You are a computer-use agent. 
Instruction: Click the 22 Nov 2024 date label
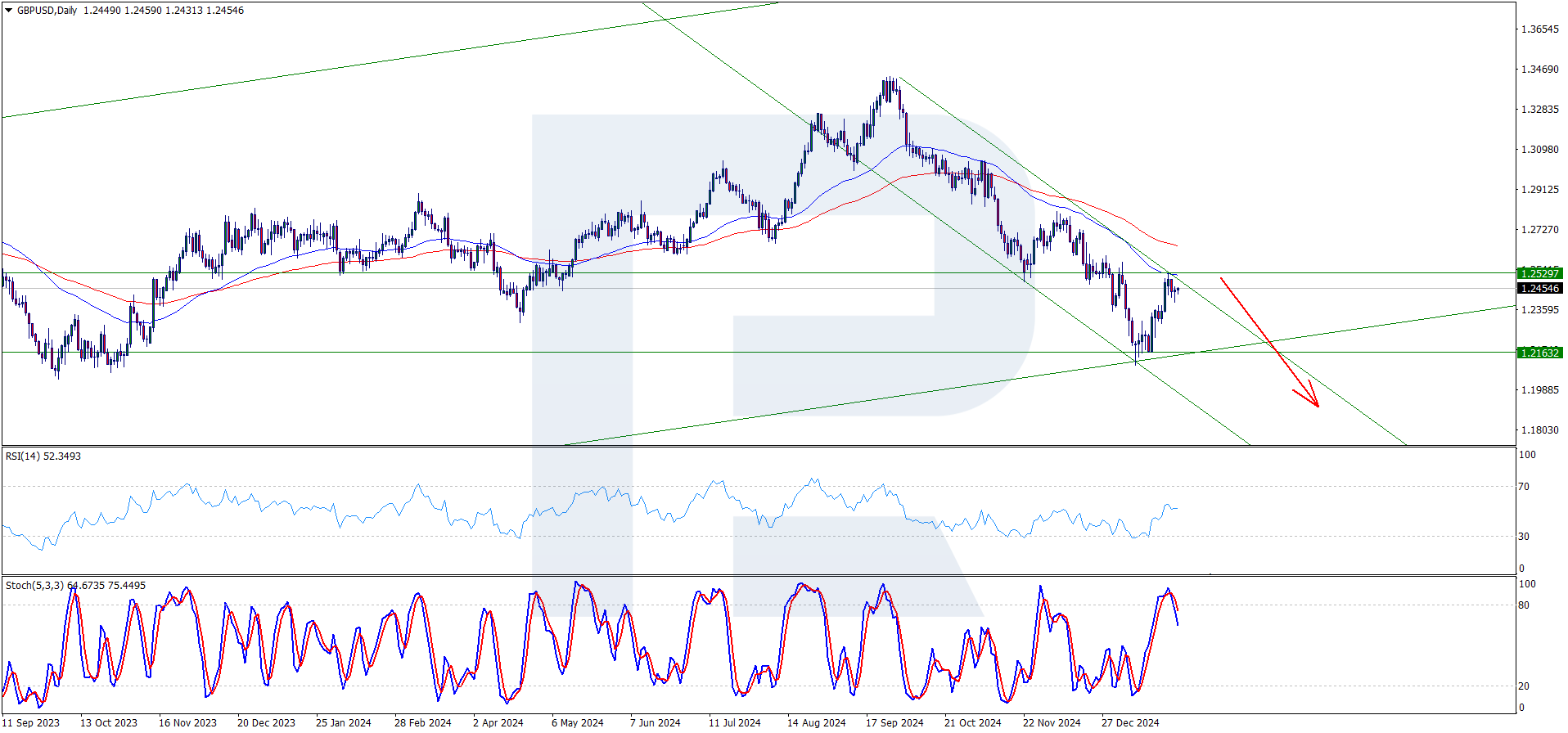click(x=1052, y=723)
